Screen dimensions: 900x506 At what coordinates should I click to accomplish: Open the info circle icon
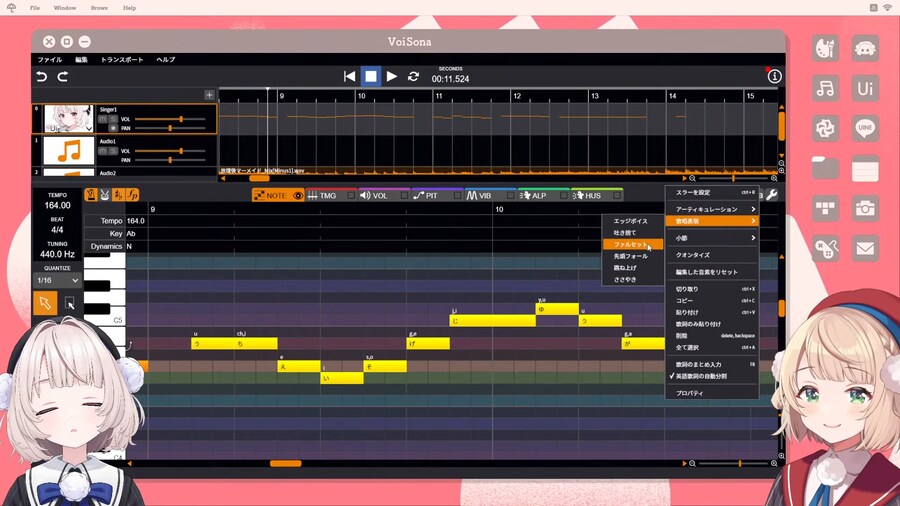click(774, 76)
